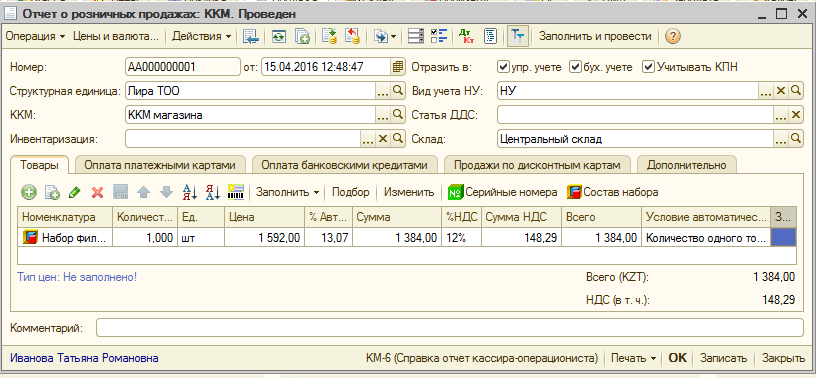This screenshot has width=816, height=378.
Task: Move the table row down
Action: click(166, 192)
